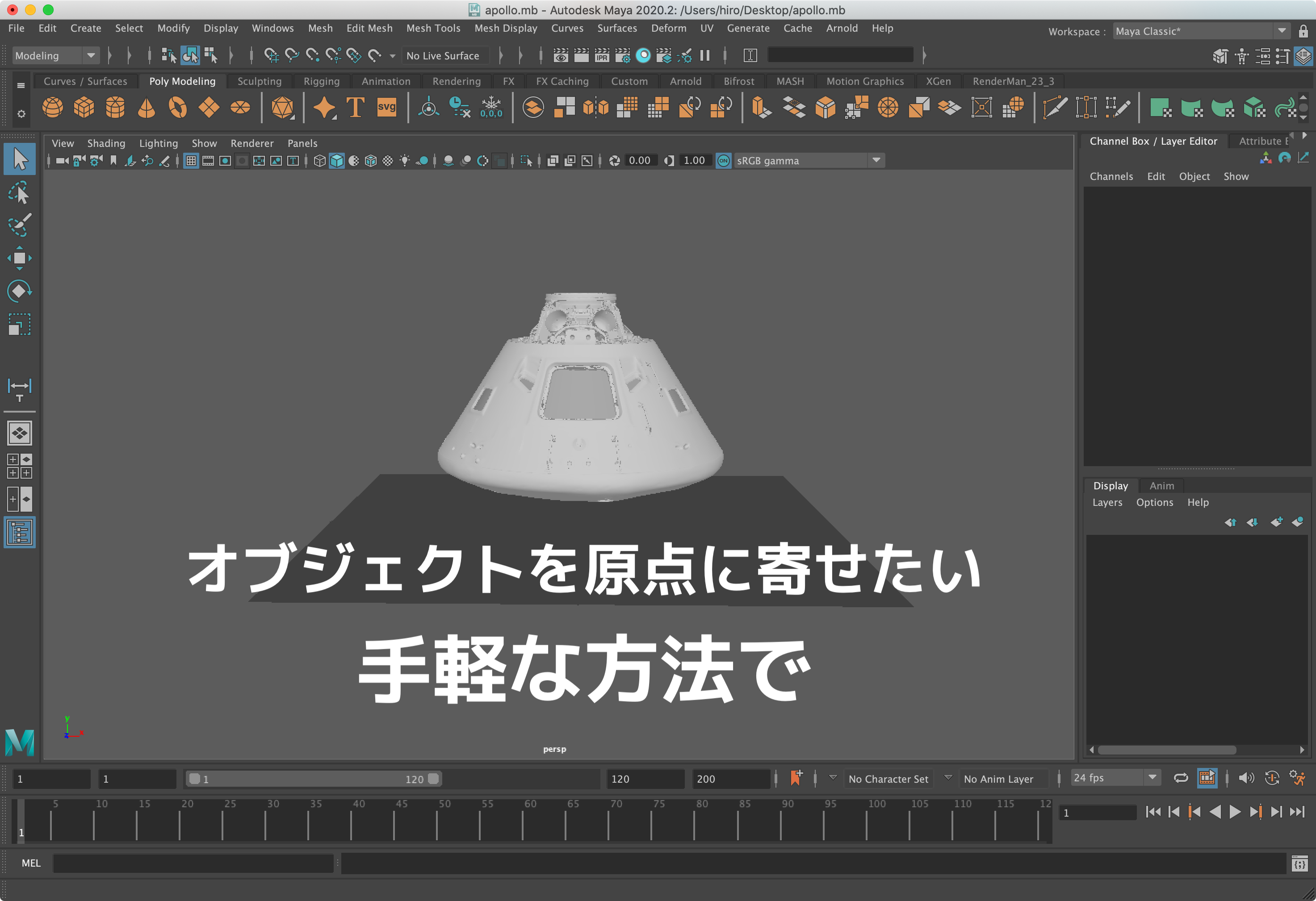The height and width of the screenshot is (901, 1316).
Task: Toggle color management ON button
Action: [723, 161]
